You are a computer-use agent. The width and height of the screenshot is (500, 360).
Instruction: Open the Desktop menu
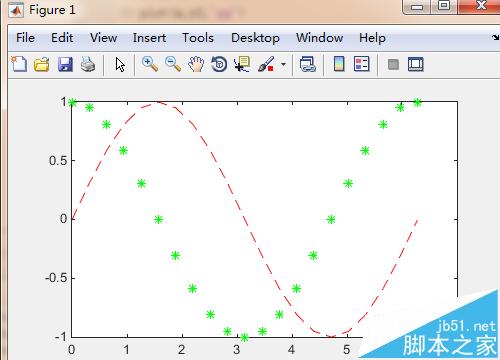point(255,38)
